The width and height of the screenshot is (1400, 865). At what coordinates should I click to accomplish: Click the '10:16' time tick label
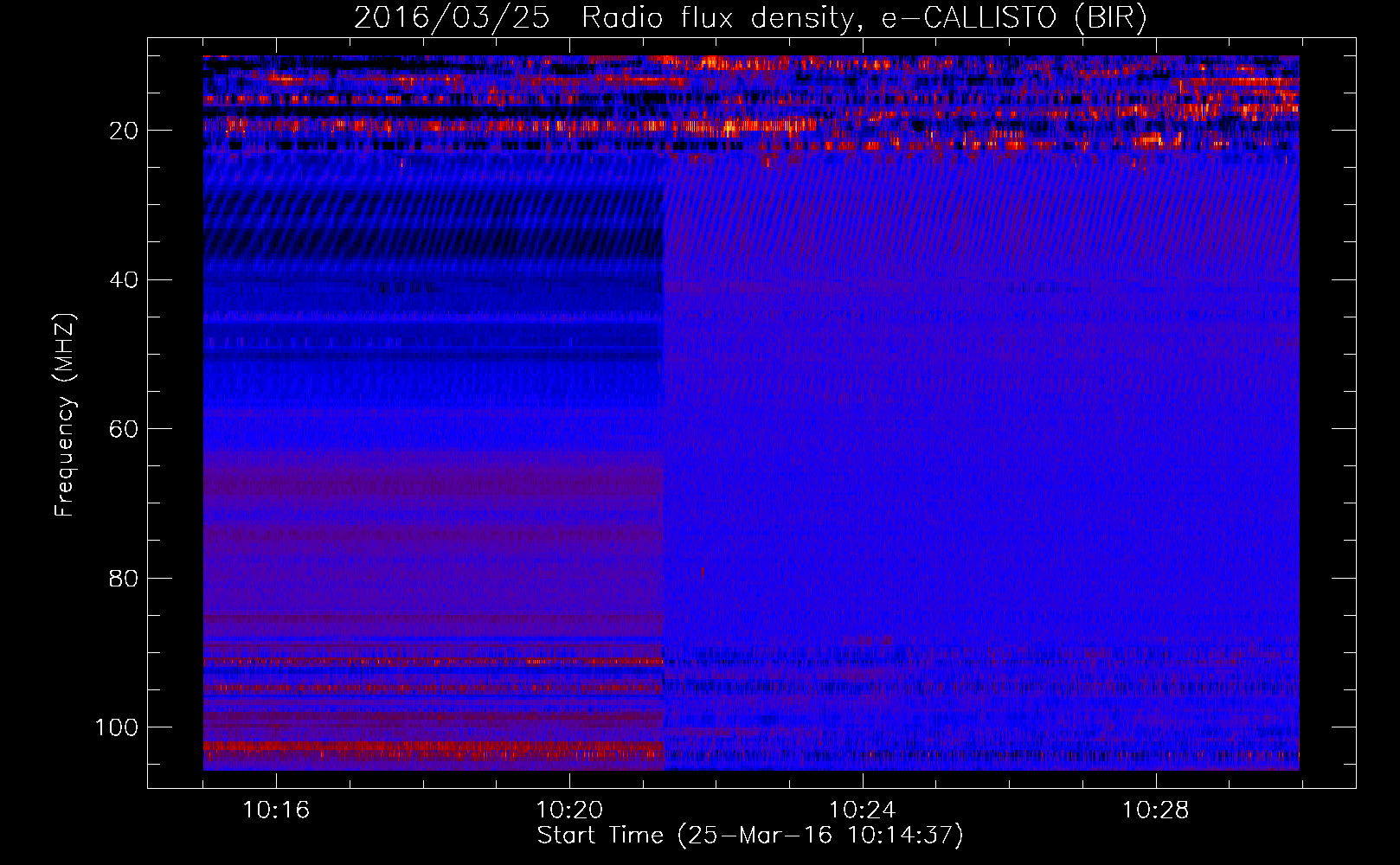coord(276,811)
